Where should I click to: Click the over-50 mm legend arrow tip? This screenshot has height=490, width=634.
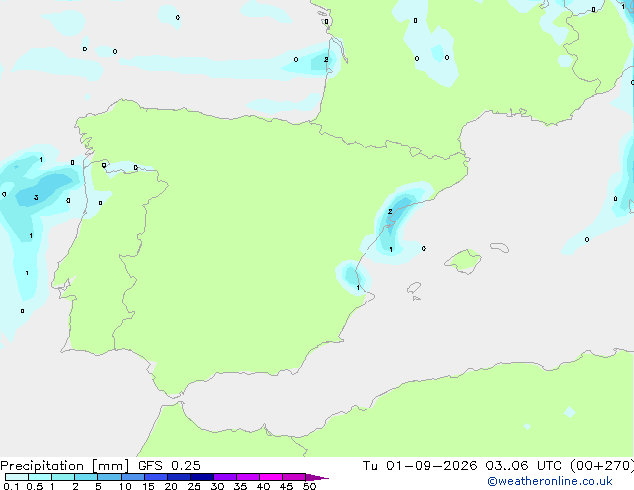(x=317, y=477)
